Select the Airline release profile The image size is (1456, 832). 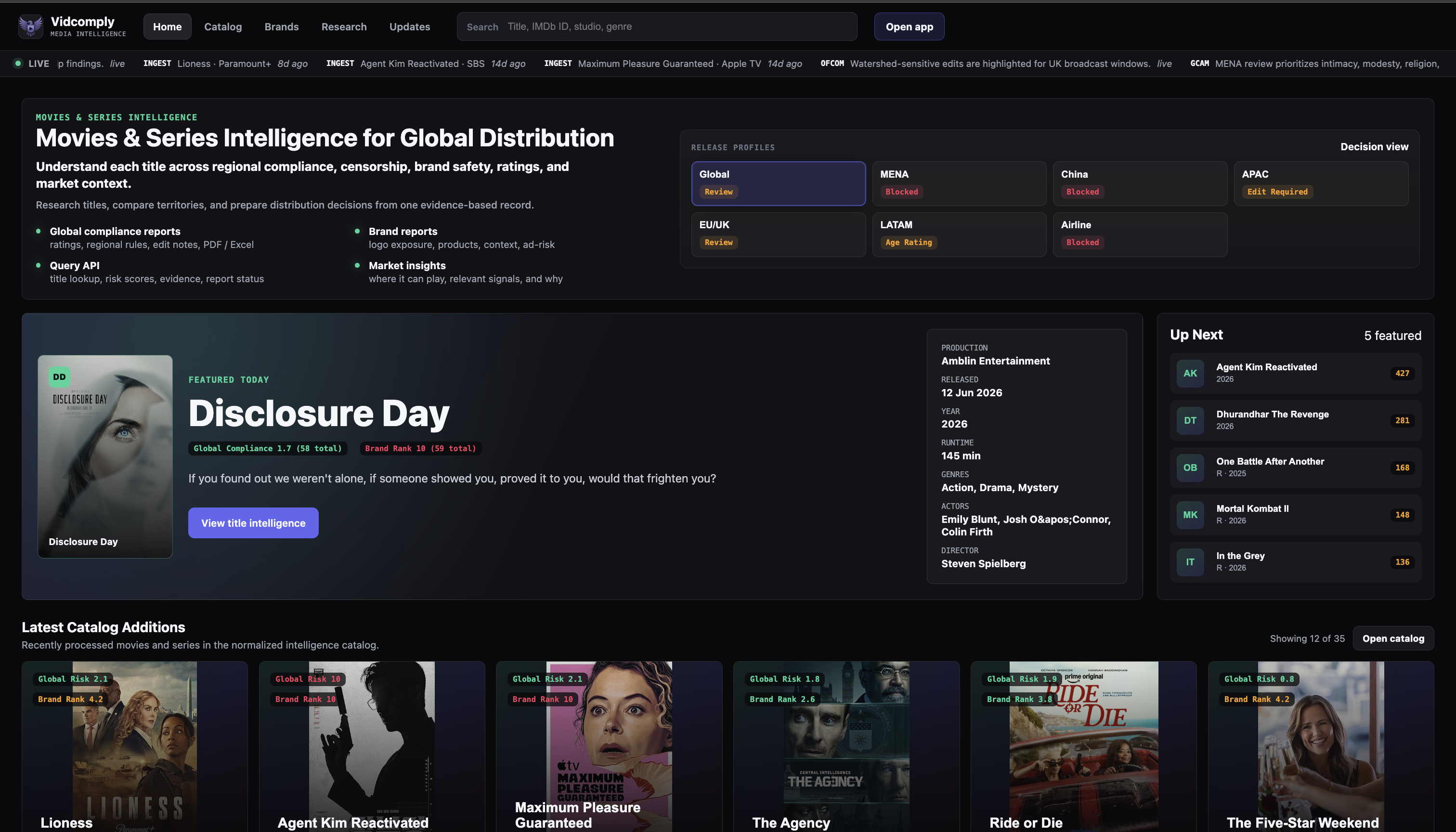[x=1140, y=234]
